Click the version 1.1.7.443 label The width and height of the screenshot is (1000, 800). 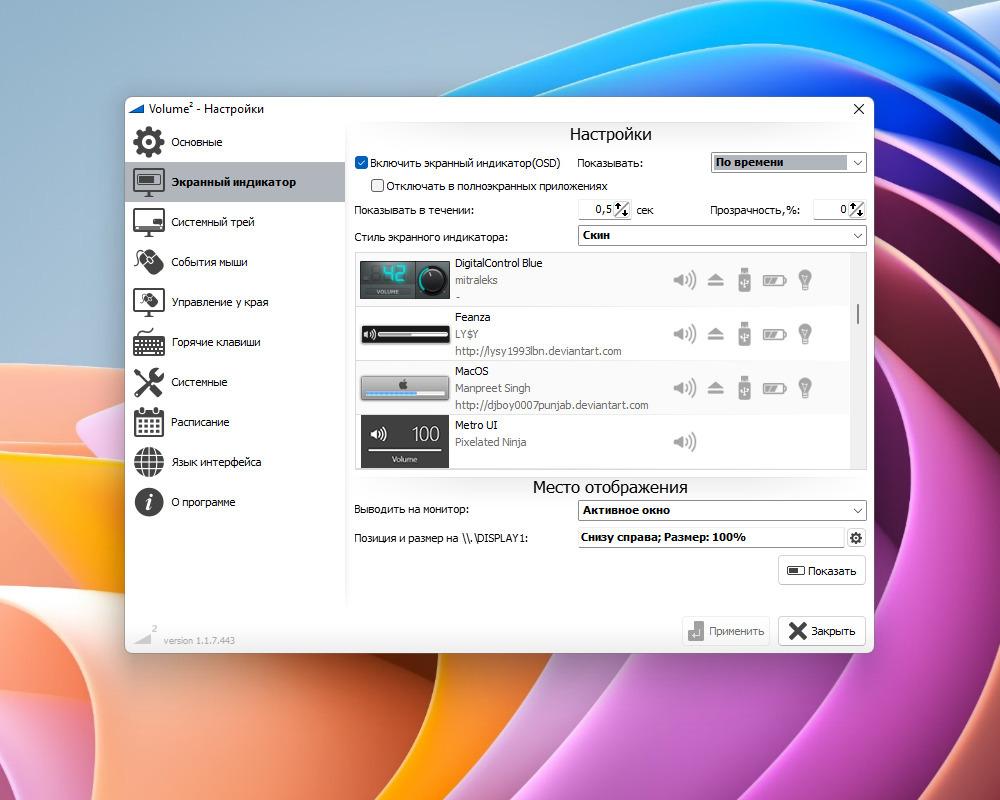tap(199, 640)
